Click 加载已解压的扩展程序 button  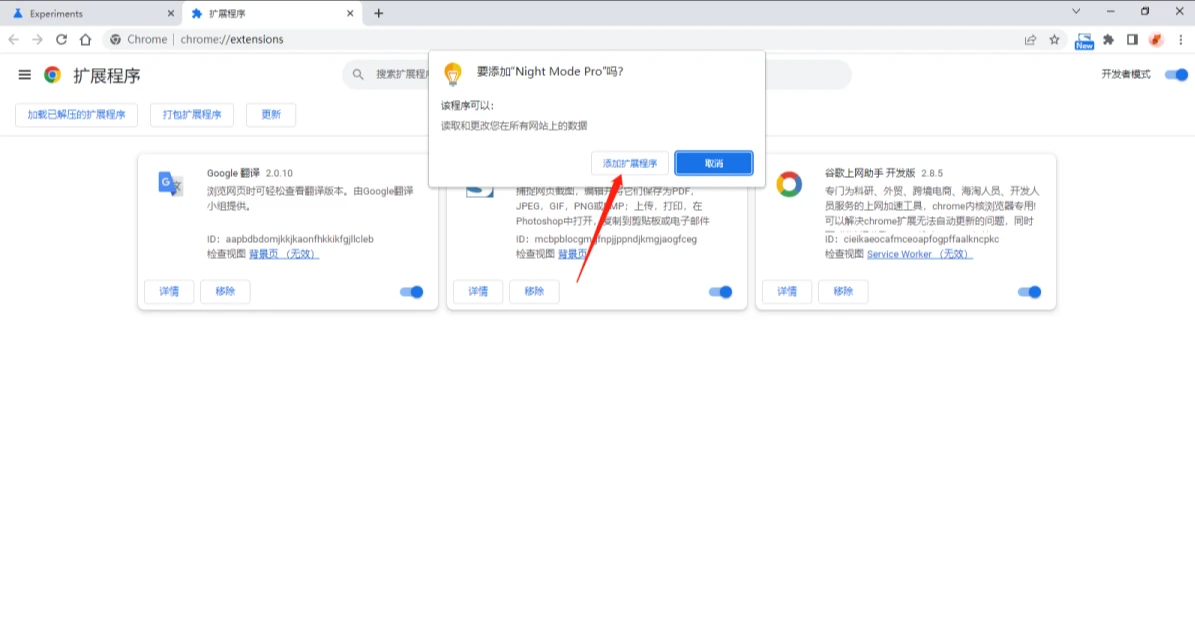pyautogui.click(x=76, y=114)
